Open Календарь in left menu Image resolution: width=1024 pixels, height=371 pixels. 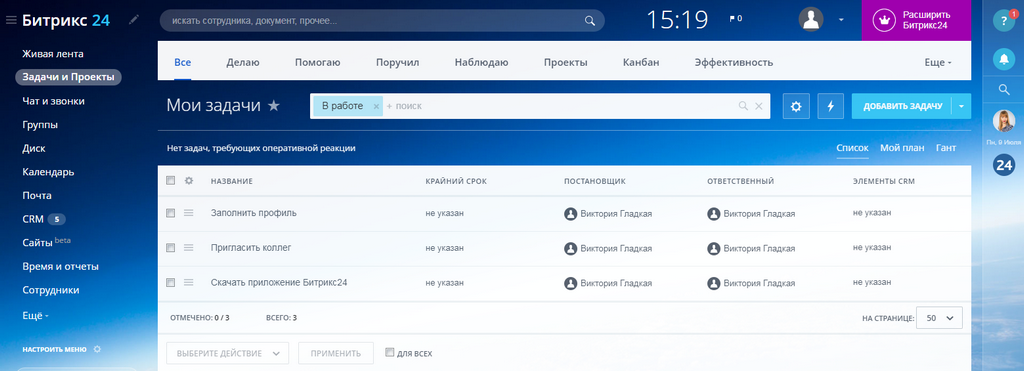click(48, 172)
